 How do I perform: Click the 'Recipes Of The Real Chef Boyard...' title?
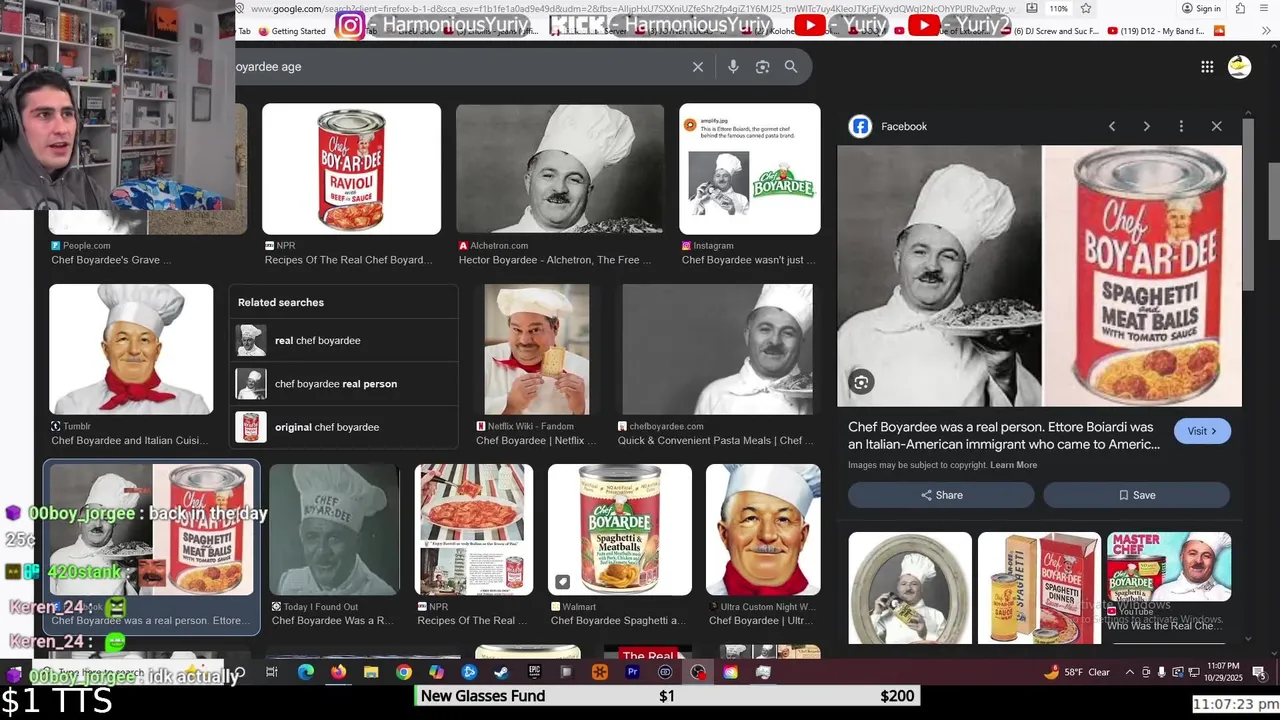tap(349, 260)
